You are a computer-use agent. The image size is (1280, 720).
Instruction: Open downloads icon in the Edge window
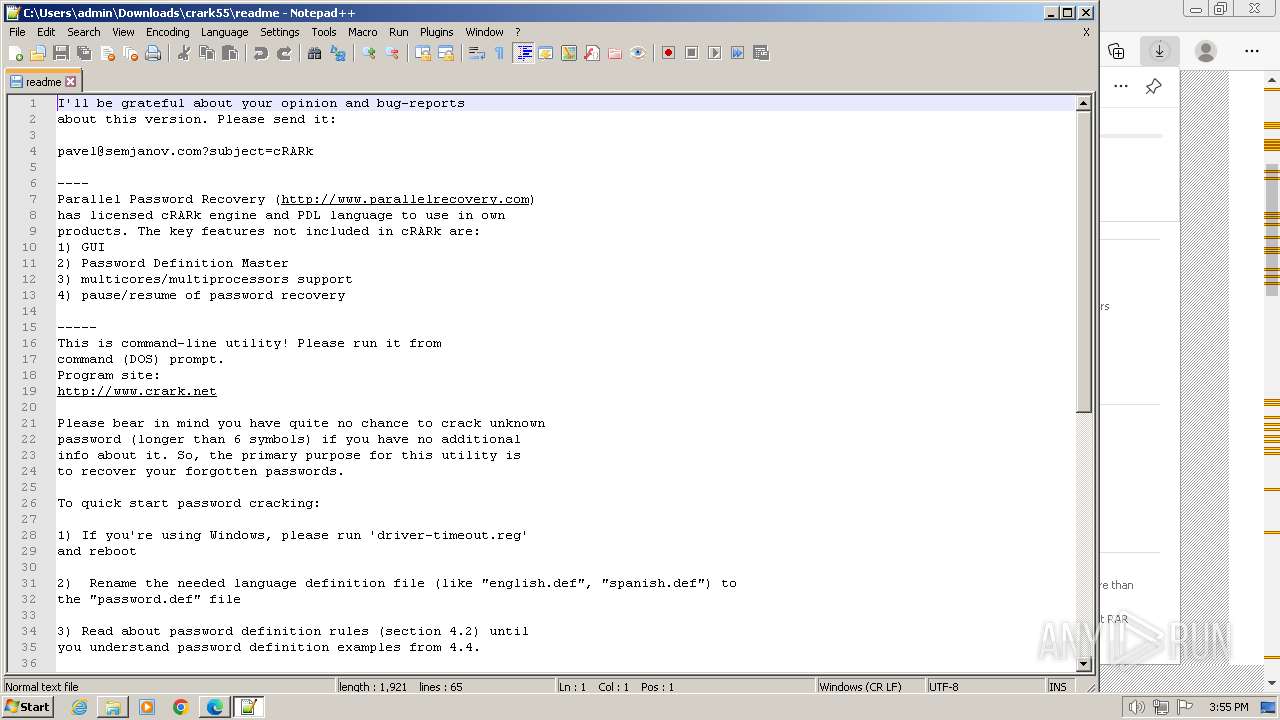coord(1160,51)
